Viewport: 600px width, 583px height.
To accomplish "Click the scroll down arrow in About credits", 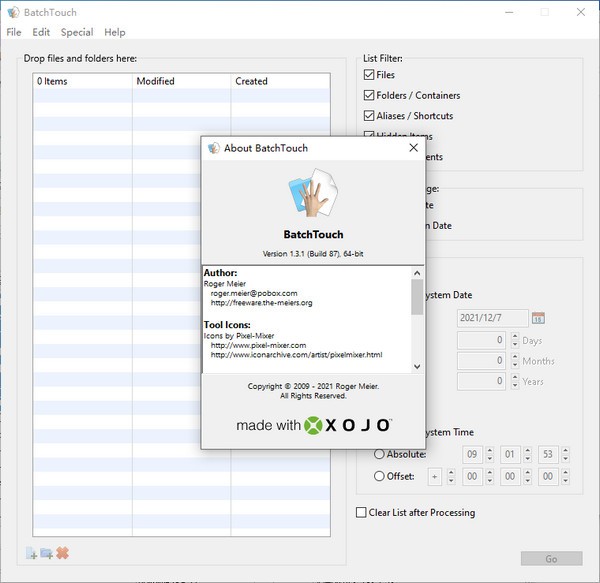I will (x=416, y=366).
